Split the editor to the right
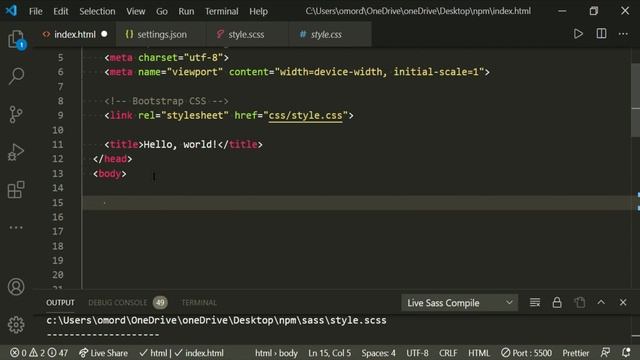640x360 pixels. 601,34
